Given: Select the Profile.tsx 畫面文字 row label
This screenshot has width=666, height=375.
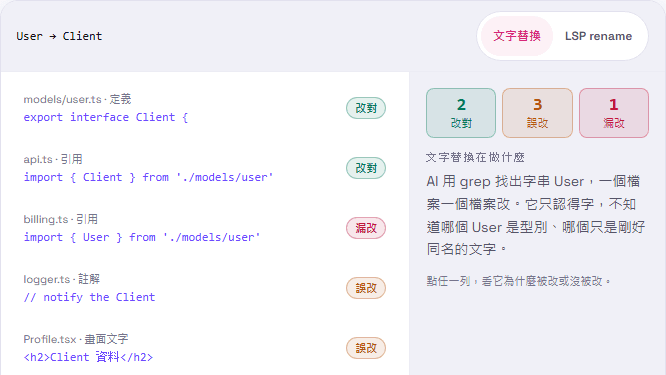Looking at the screenshot, I should point(76,339).
